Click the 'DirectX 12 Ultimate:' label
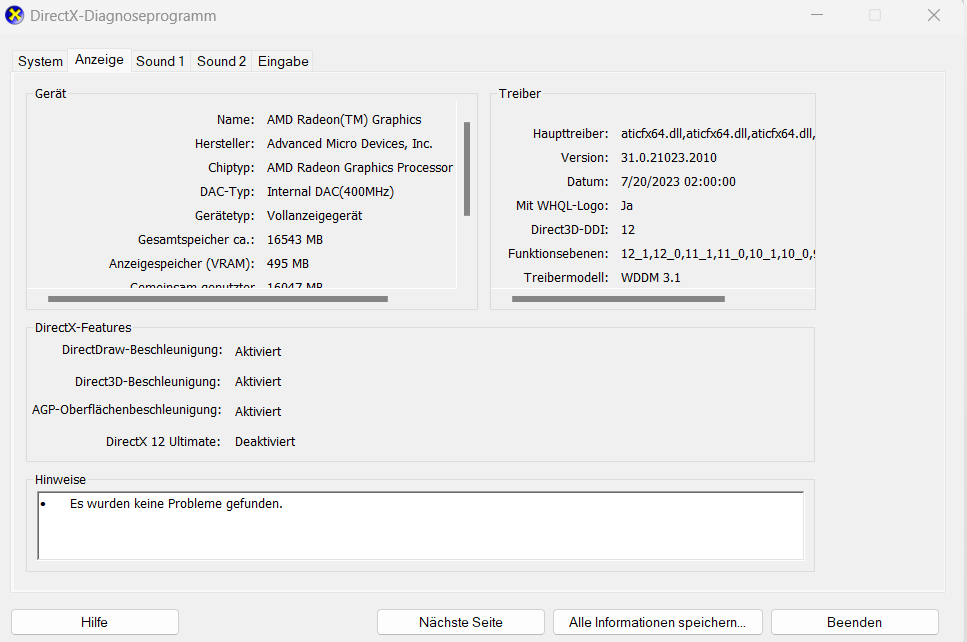 click(x=163, y=442)
